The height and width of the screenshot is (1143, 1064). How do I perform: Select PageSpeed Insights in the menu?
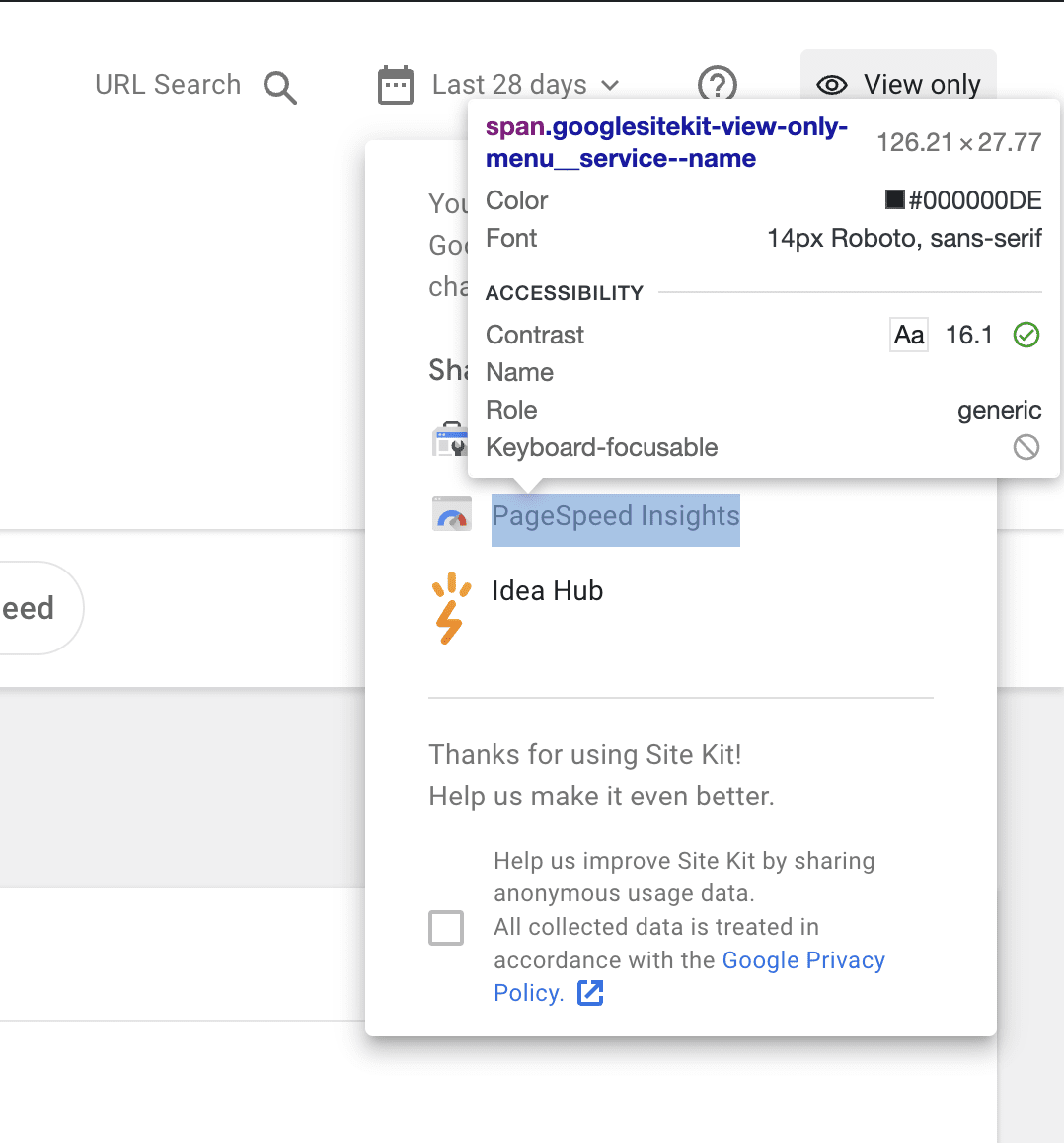(x=616, y=516)
